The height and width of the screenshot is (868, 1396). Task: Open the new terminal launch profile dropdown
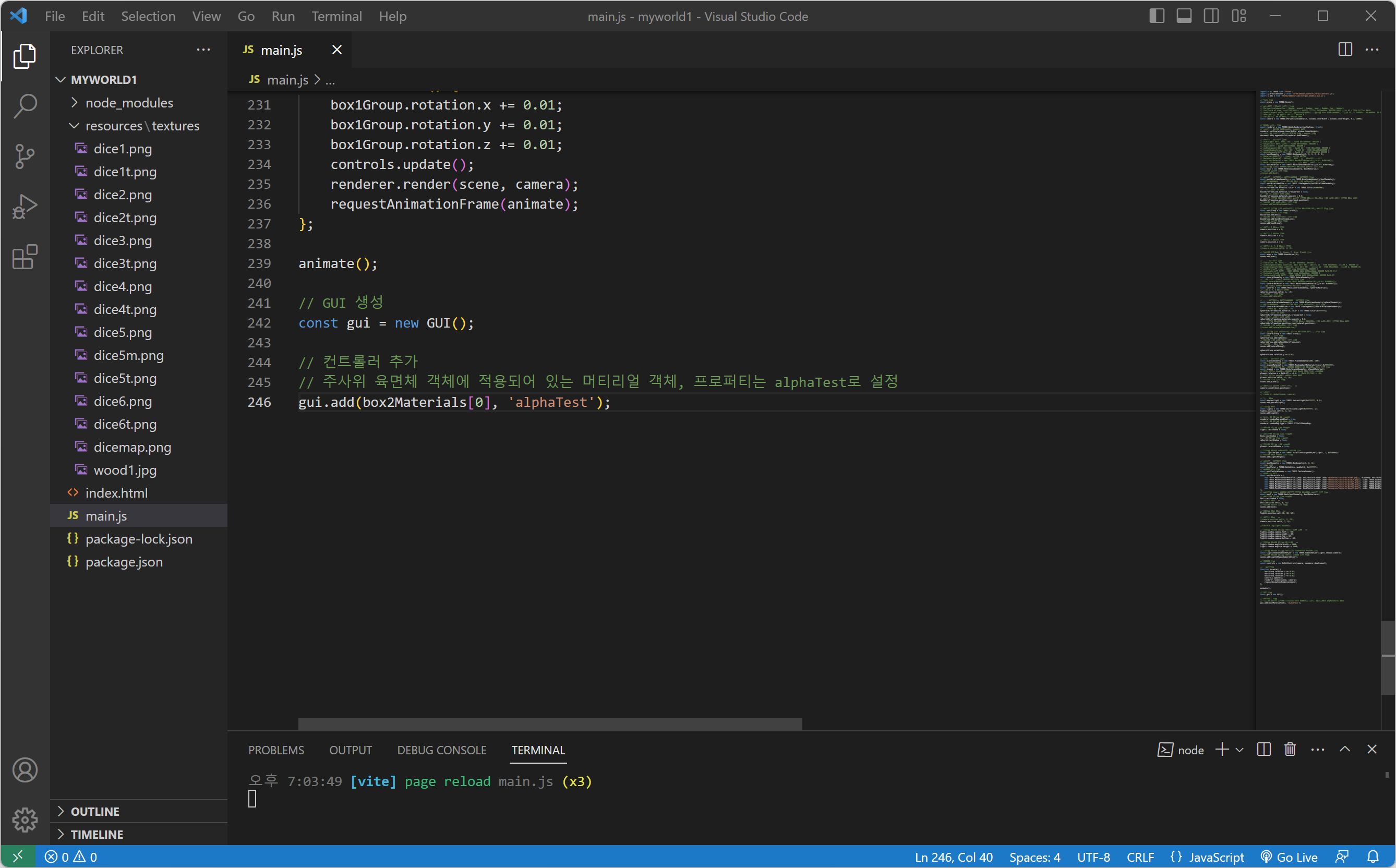1240,750
